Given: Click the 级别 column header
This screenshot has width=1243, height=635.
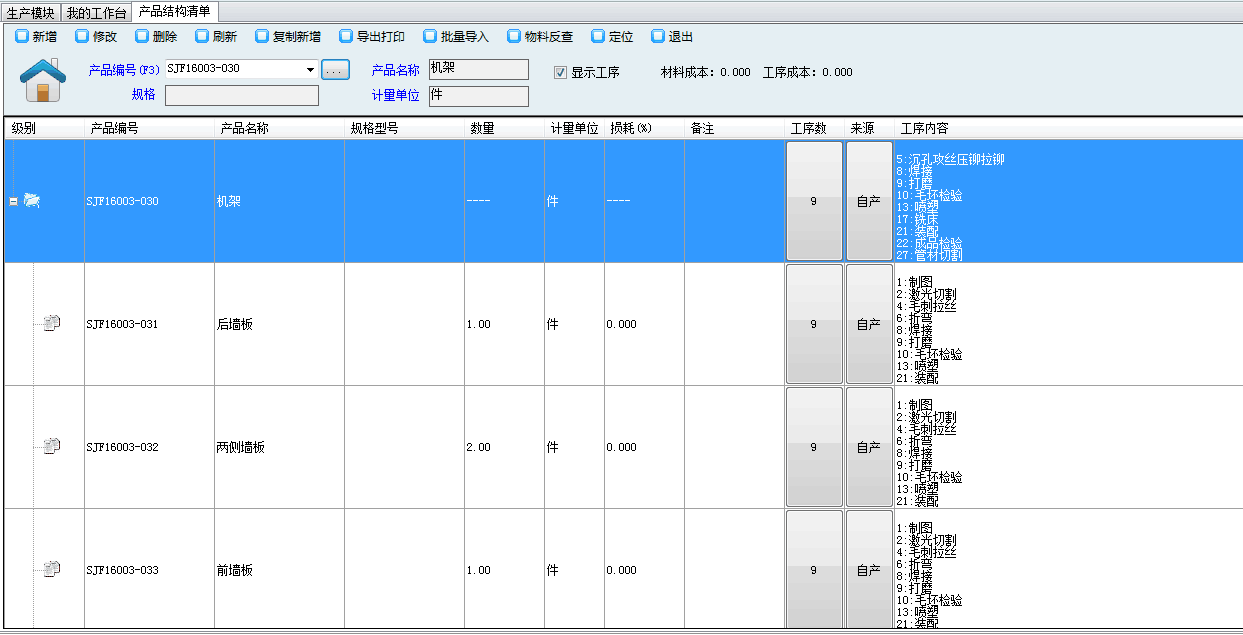Looking at the screenshot, I should coord(44,129).
